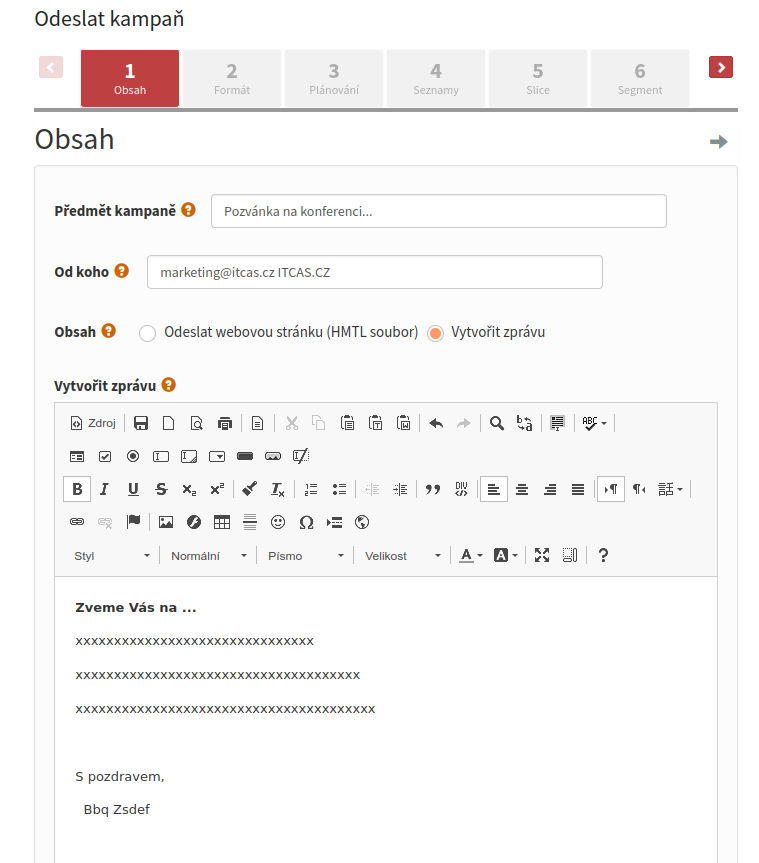Open the Styl dropdown
This screenshot has height=863, width=759.
coord(112,555)
